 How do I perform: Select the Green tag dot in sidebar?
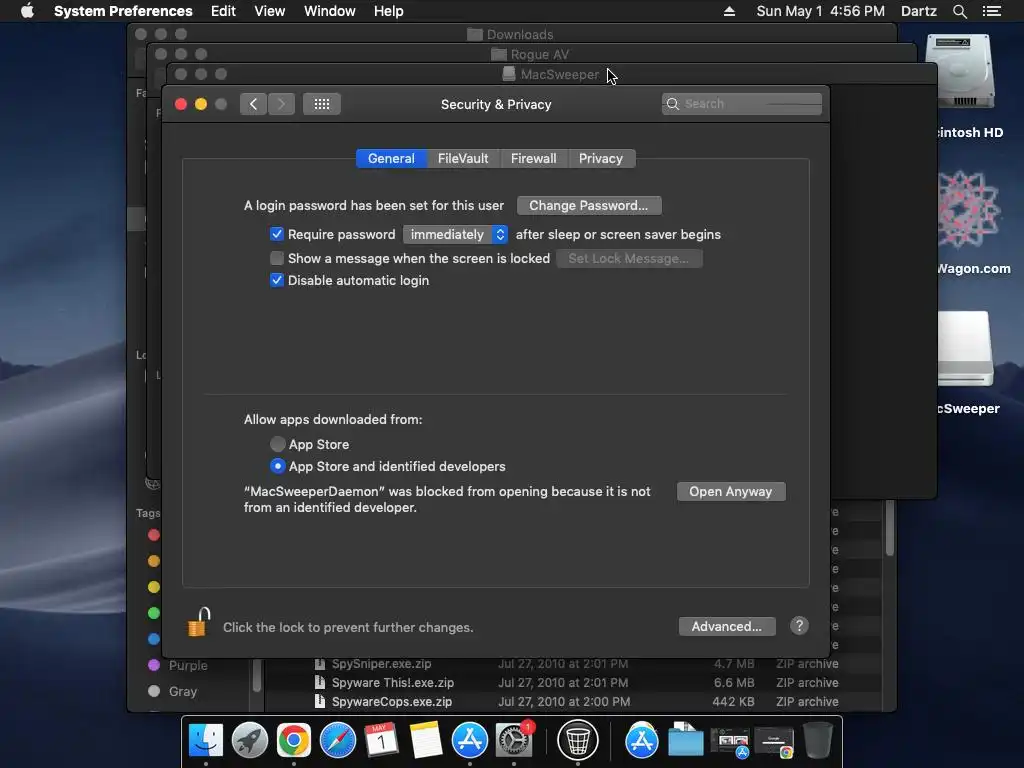(x=153, y=613)
